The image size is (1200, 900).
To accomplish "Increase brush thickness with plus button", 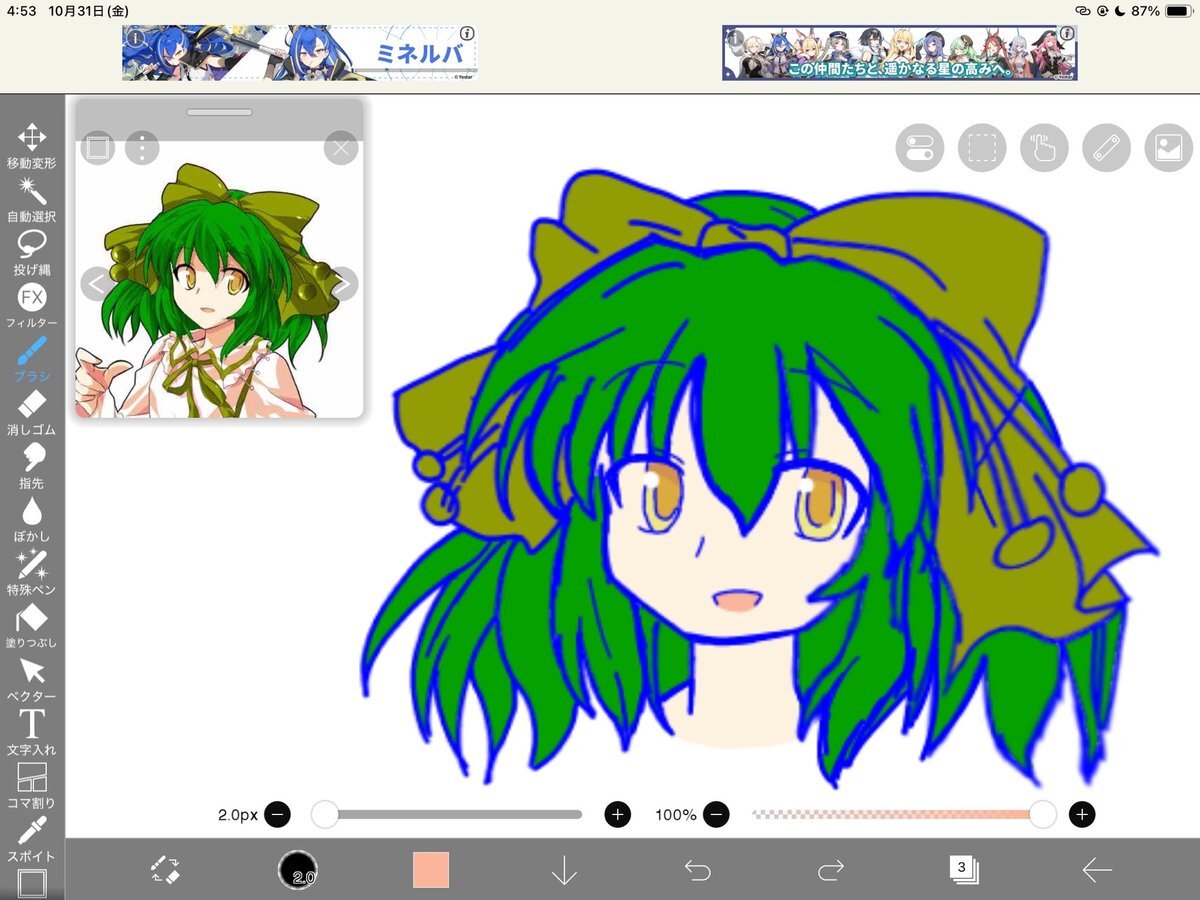I will pyautogui.click(x=618, y=815).
